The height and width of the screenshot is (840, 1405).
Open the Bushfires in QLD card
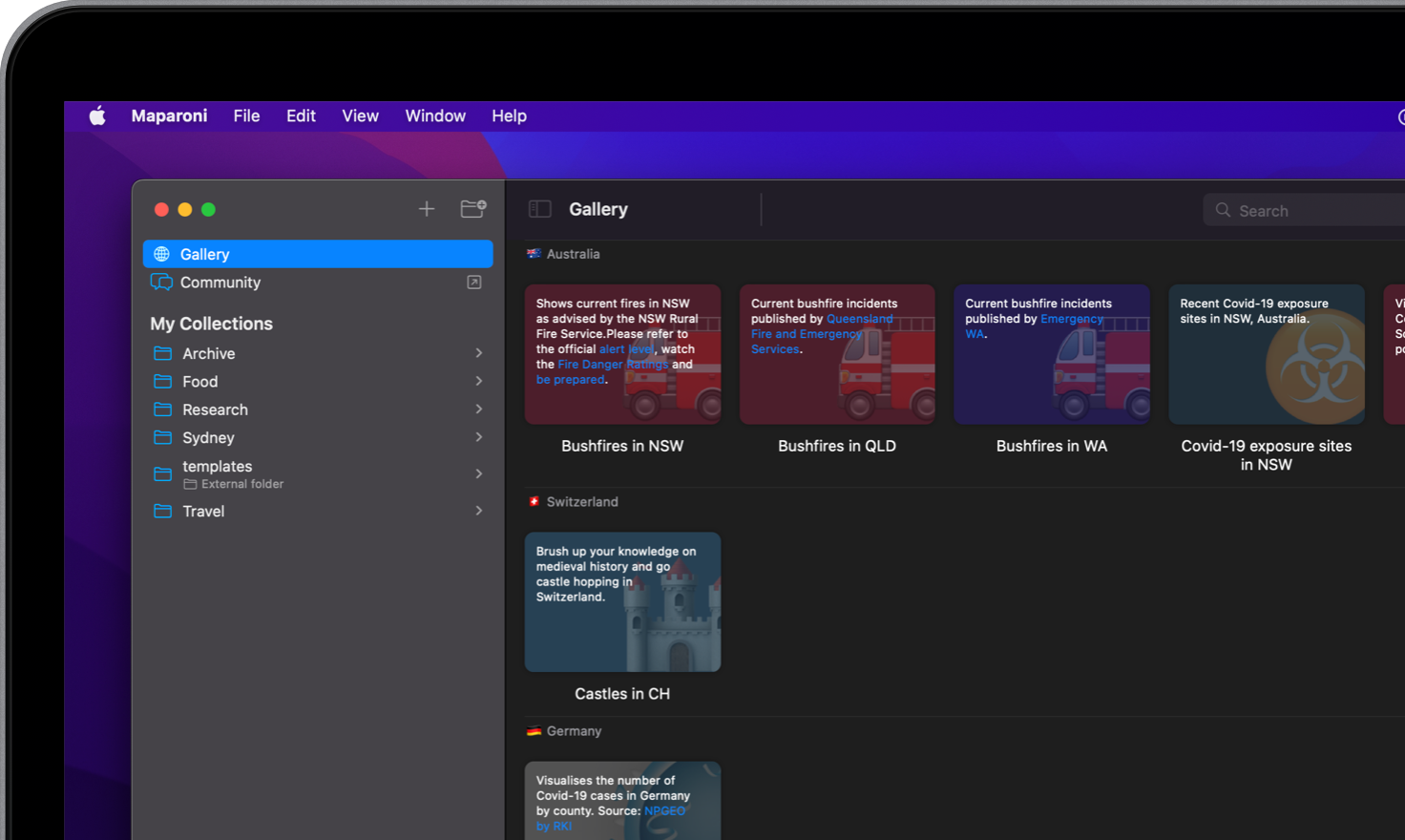tap(837, 354)
